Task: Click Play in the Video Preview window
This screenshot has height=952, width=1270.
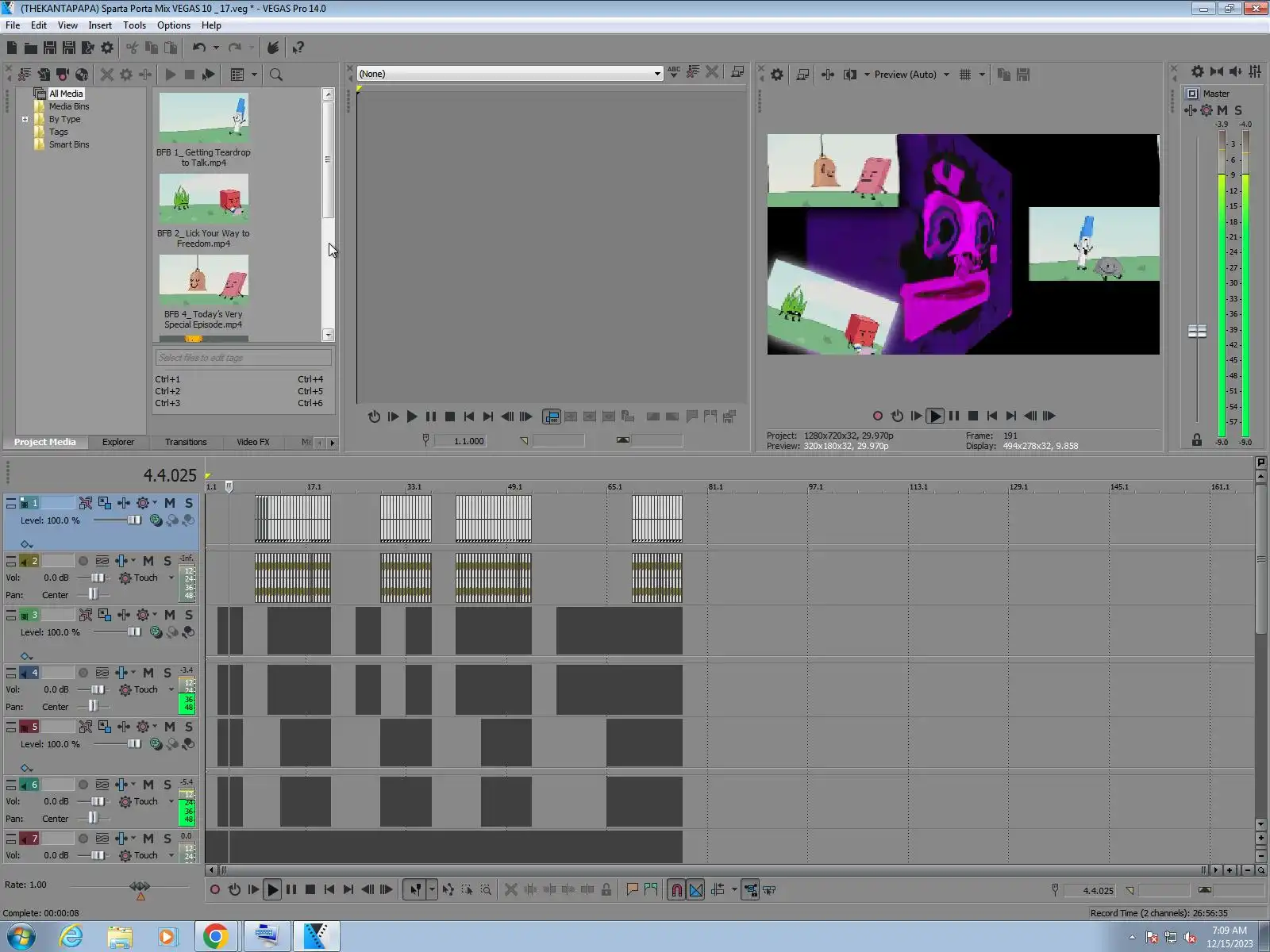Action: pyautogui.click(x=935, y=416)
